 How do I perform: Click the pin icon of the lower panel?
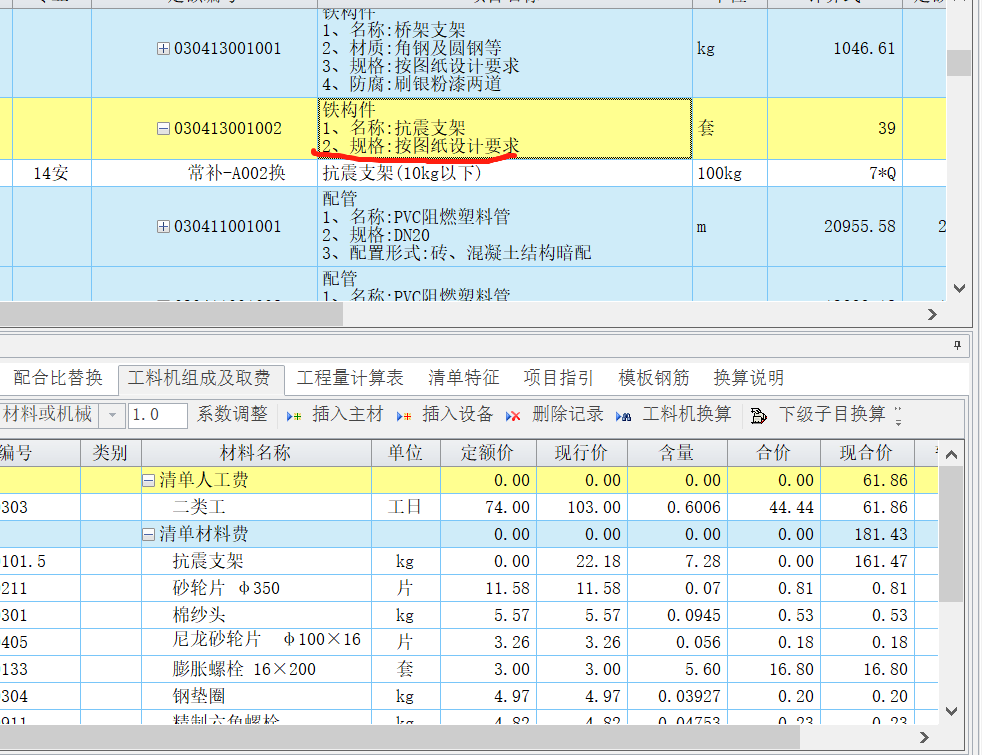pyautogui.click(x=957, y=345)
